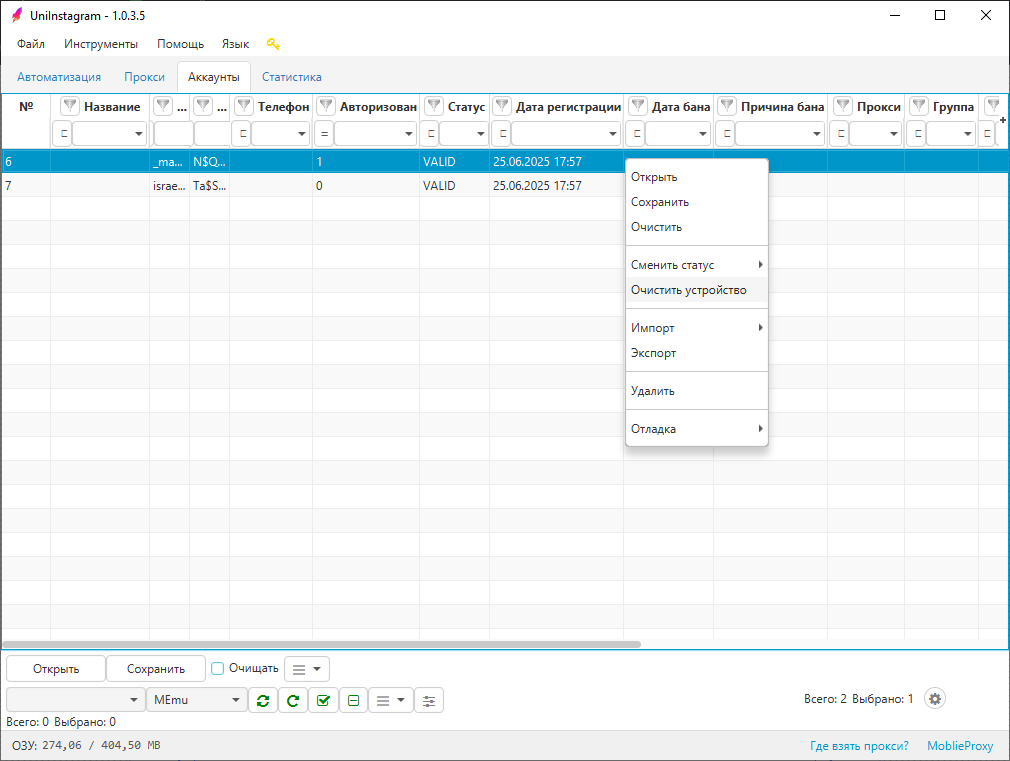The width and height of the screenshot is (1010, 761).
Task: Expand filter value dropdown under Название
Action: pos(138,134)
